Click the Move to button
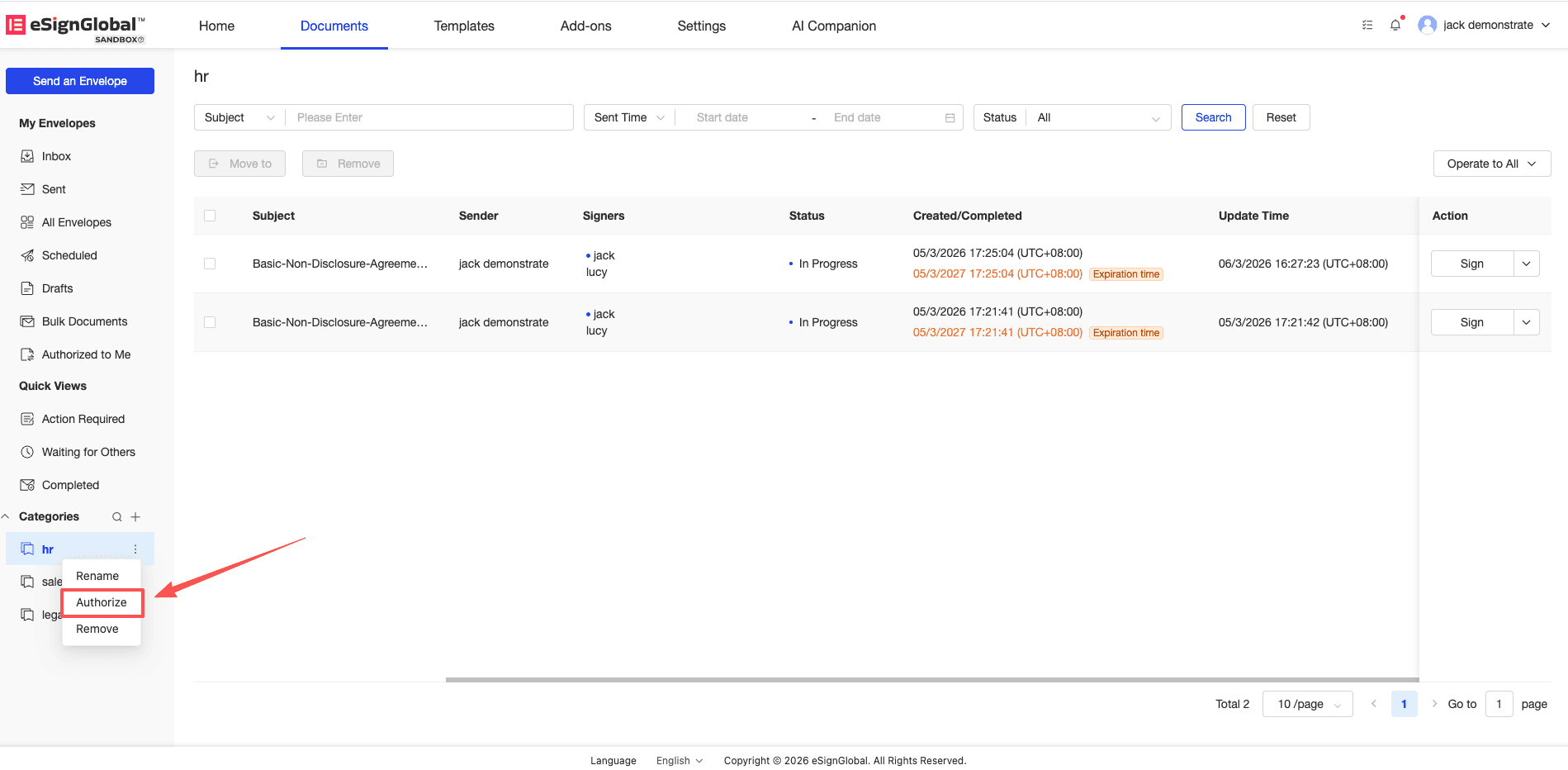 239,164
